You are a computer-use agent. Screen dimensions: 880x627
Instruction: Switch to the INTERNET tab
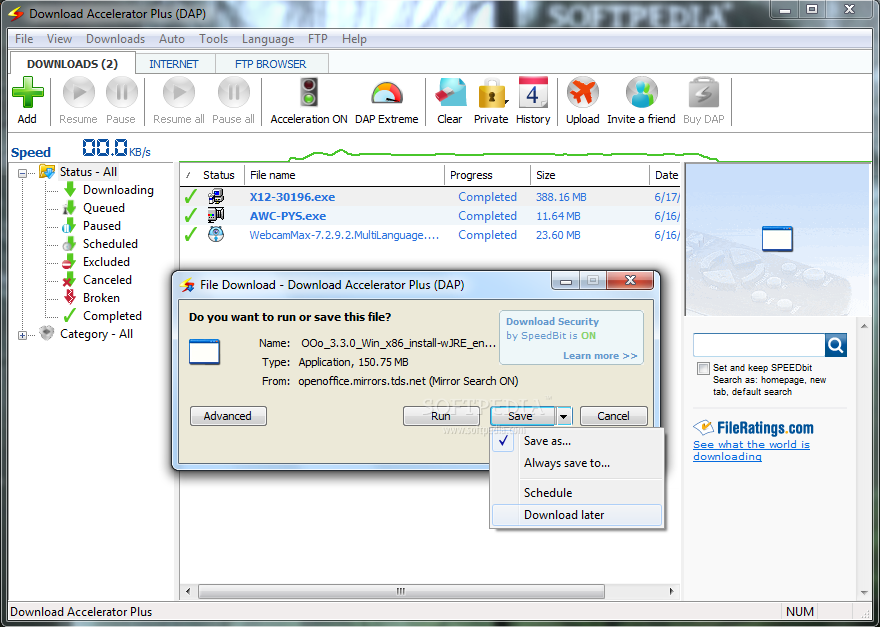click(174, 64)
